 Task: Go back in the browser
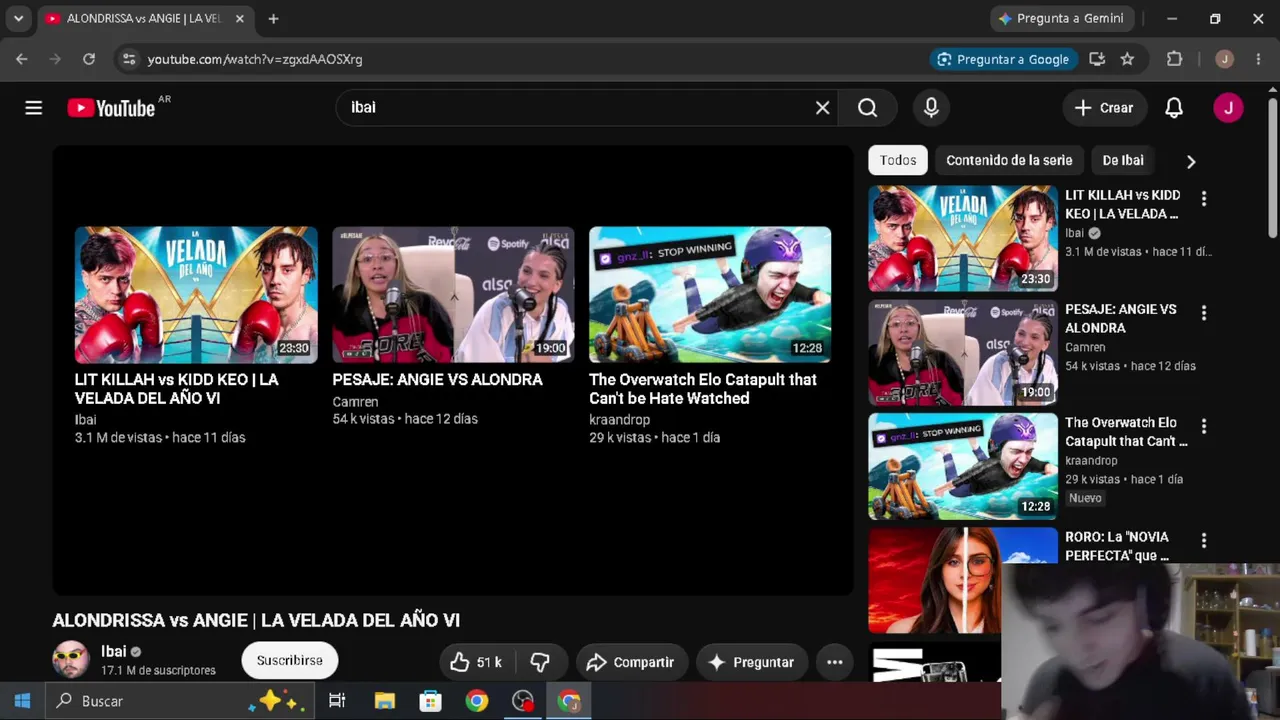tap(22, 59)
